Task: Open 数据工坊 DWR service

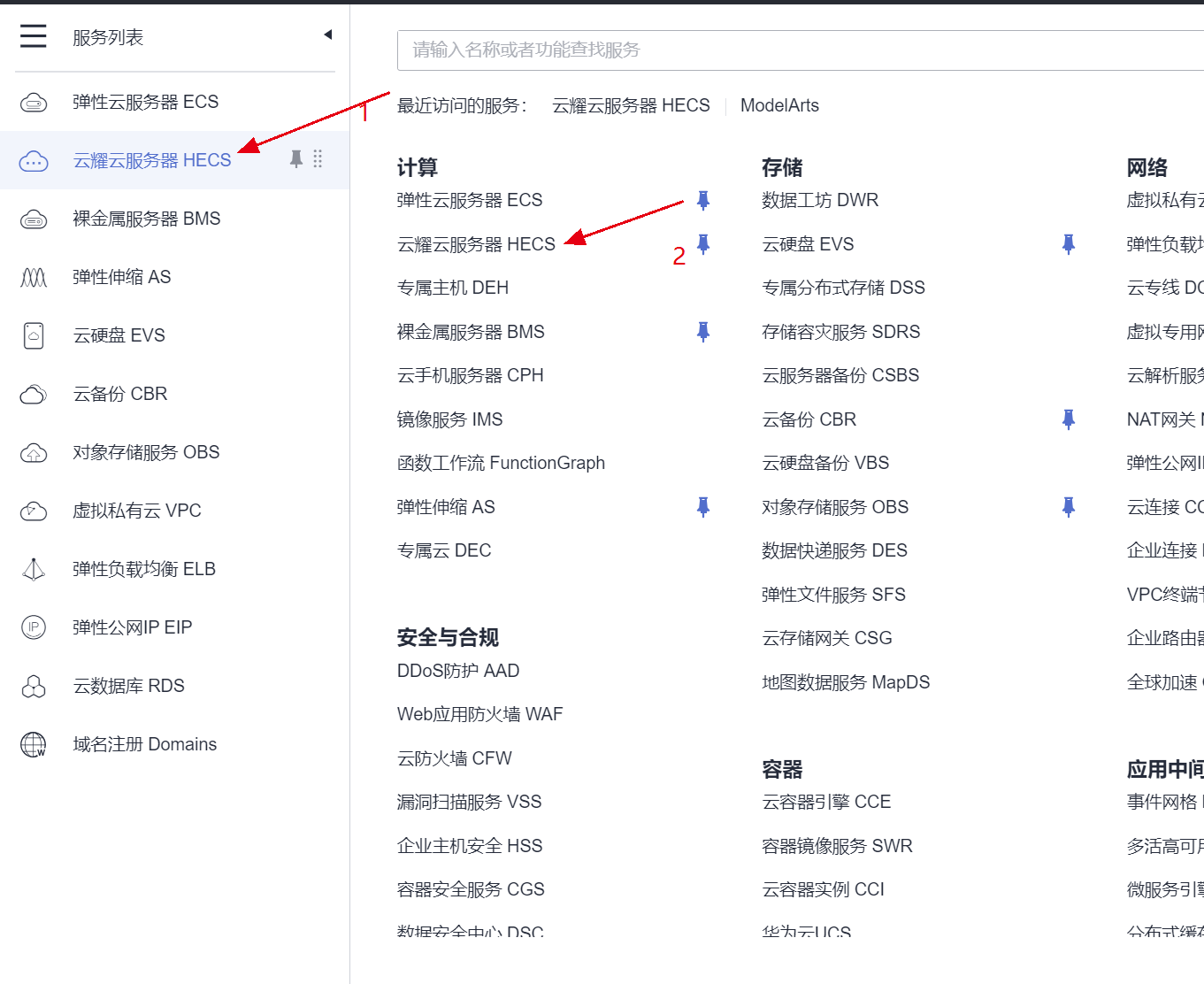Action: (820, 200)
